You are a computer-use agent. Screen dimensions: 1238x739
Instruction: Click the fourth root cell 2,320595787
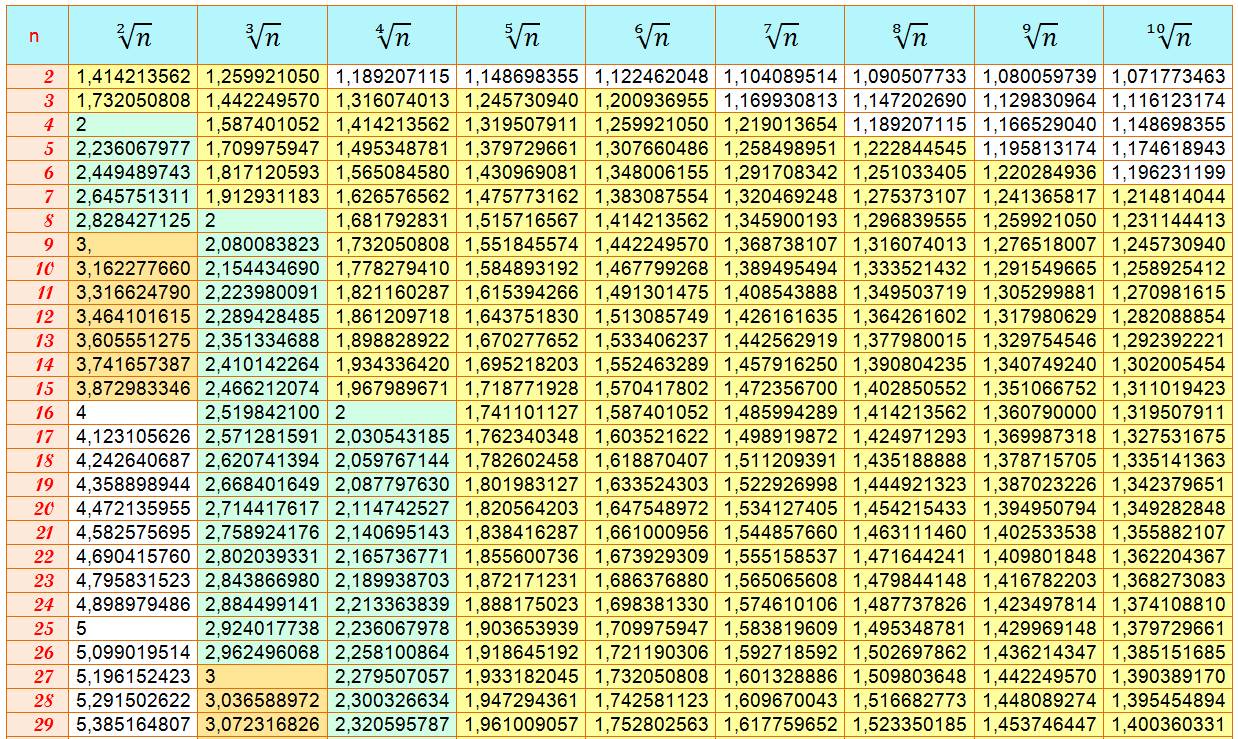tap(392, 724)
